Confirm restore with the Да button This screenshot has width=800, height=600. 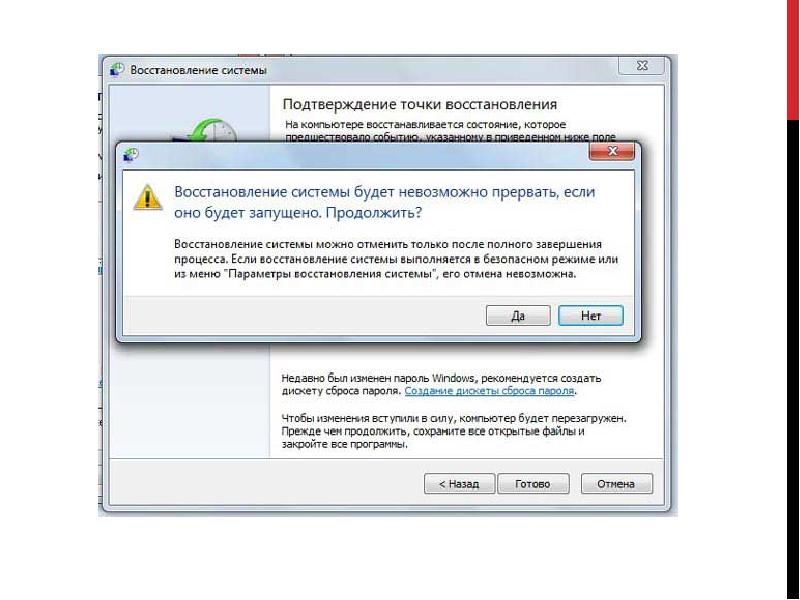coord(518,315)
